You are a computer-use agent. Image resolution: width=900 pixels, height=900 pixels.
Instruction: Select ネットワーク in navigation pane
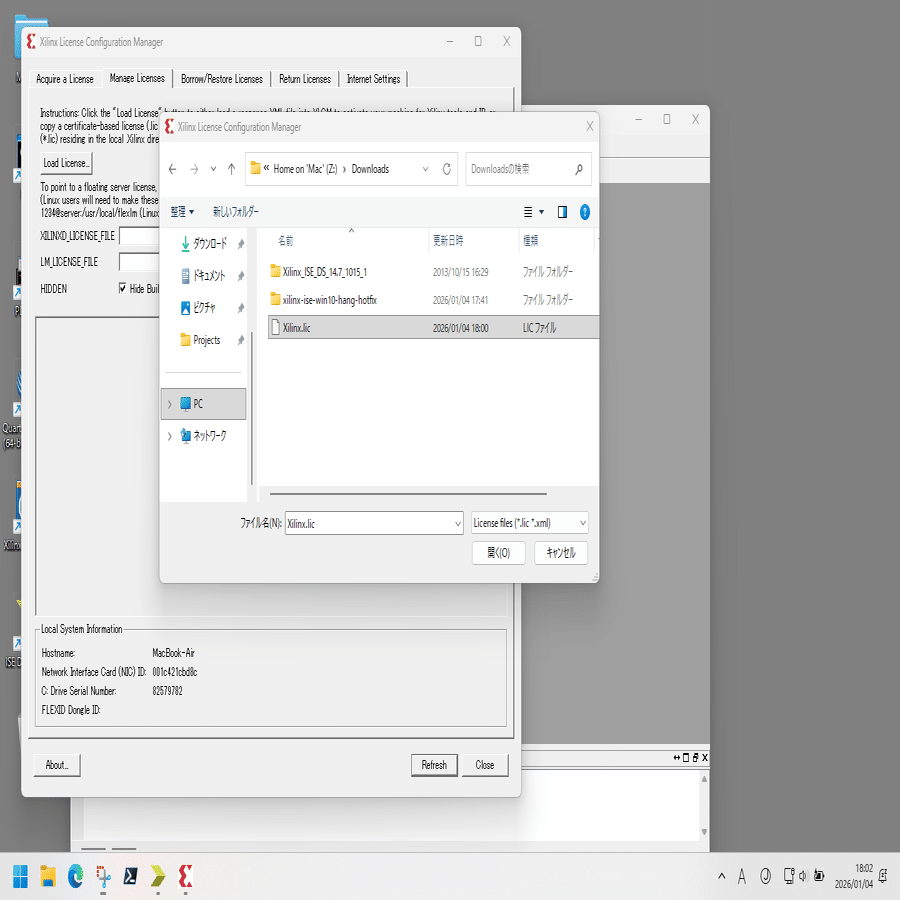(203, 436)
